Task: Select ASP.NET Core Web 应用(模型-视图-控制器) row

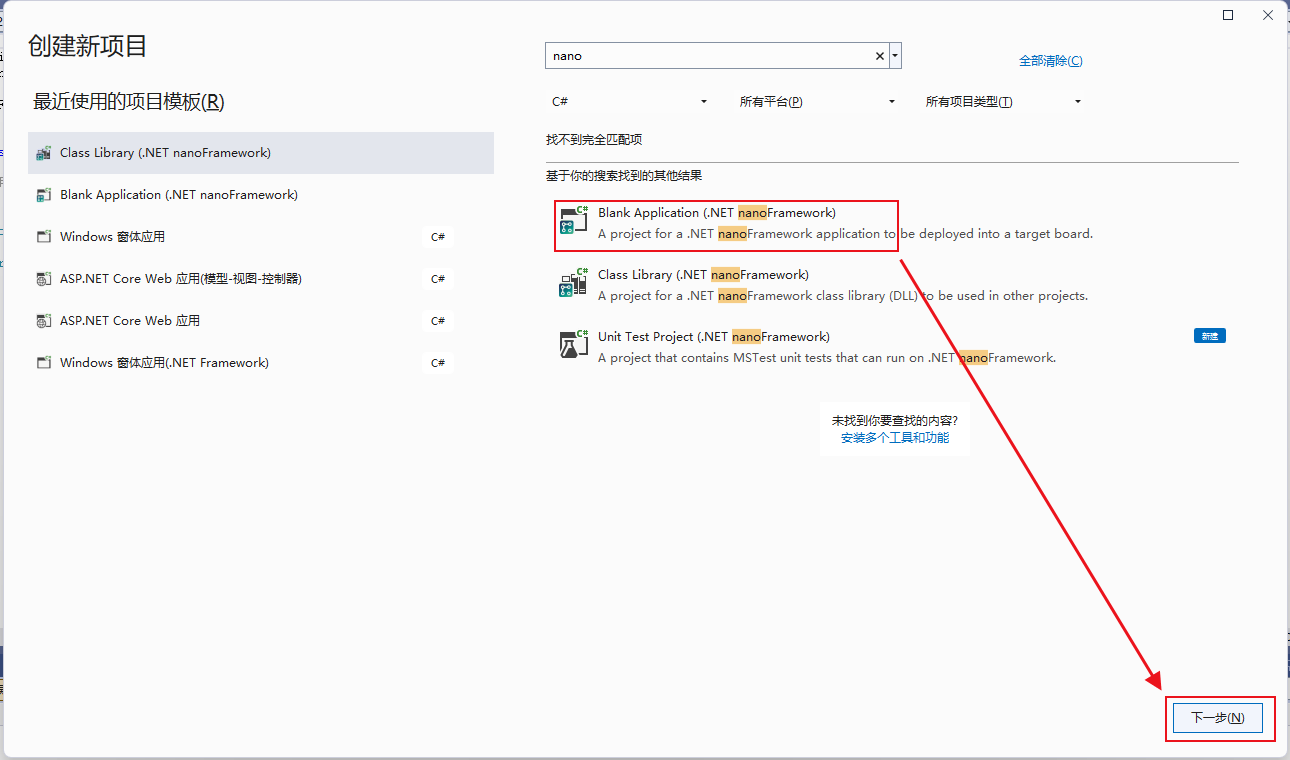Action: (x=261, y=279)
